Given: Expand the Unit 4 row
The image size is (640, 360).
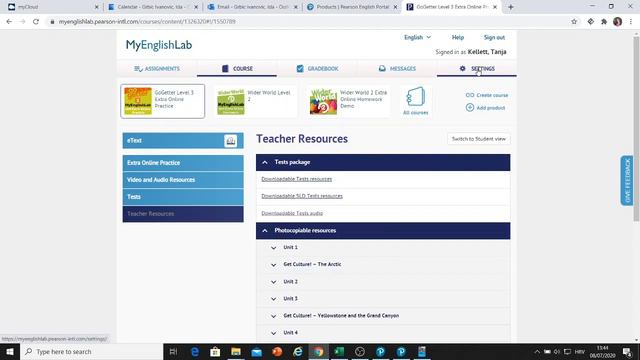Looking at the screenshot, I should [x=273, y=333].
